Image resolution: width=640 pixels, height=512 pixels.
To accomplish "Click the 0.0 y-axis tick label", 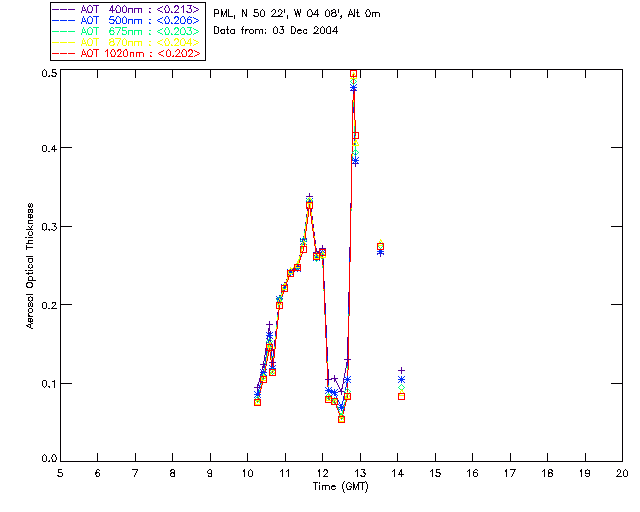I will click(x=49, y=459).
